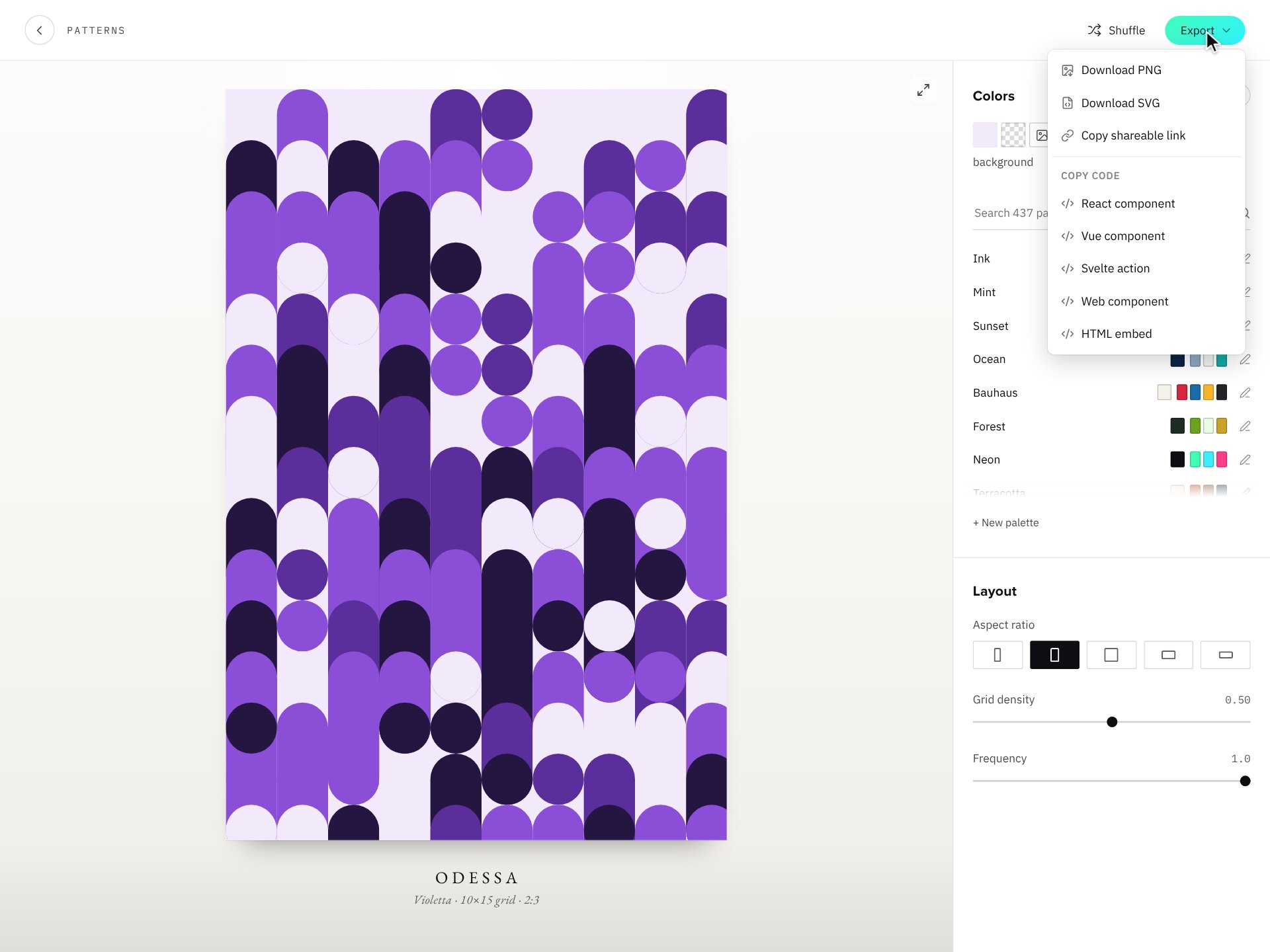Choose the transparent checkerboard background swatch
The image size is (1270, 952).
(x=1013, y=135)
